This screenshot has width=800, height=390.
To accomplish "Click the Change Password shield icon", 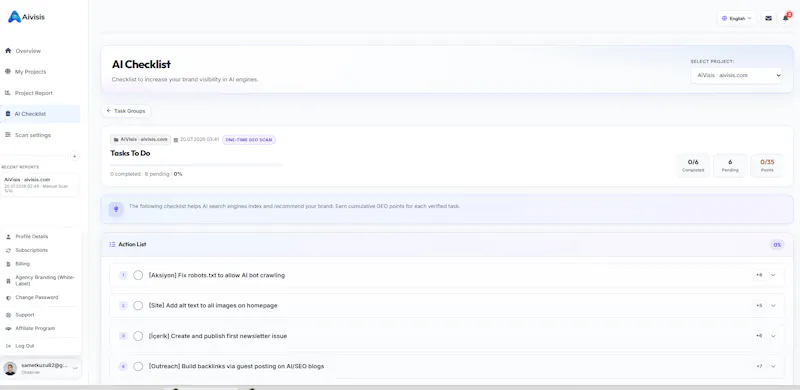I will coord(8,298).
